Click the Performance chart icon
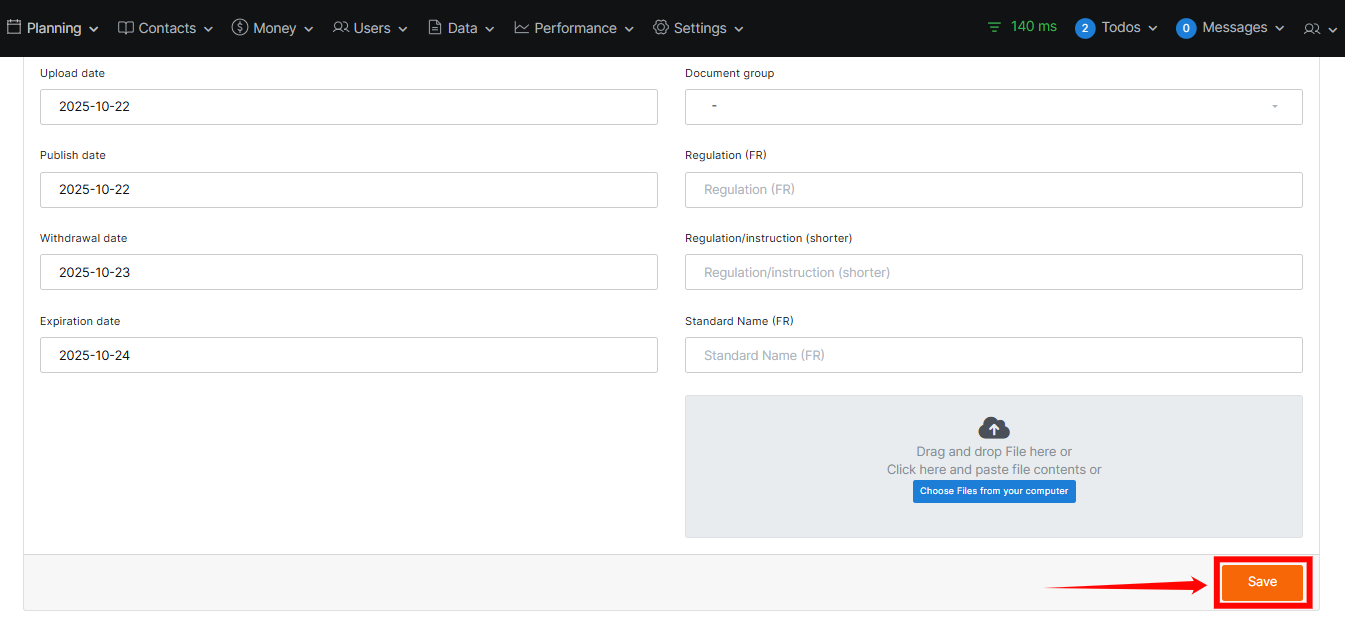Screen dimensions: 1345x618 click(x=522, y=28)
